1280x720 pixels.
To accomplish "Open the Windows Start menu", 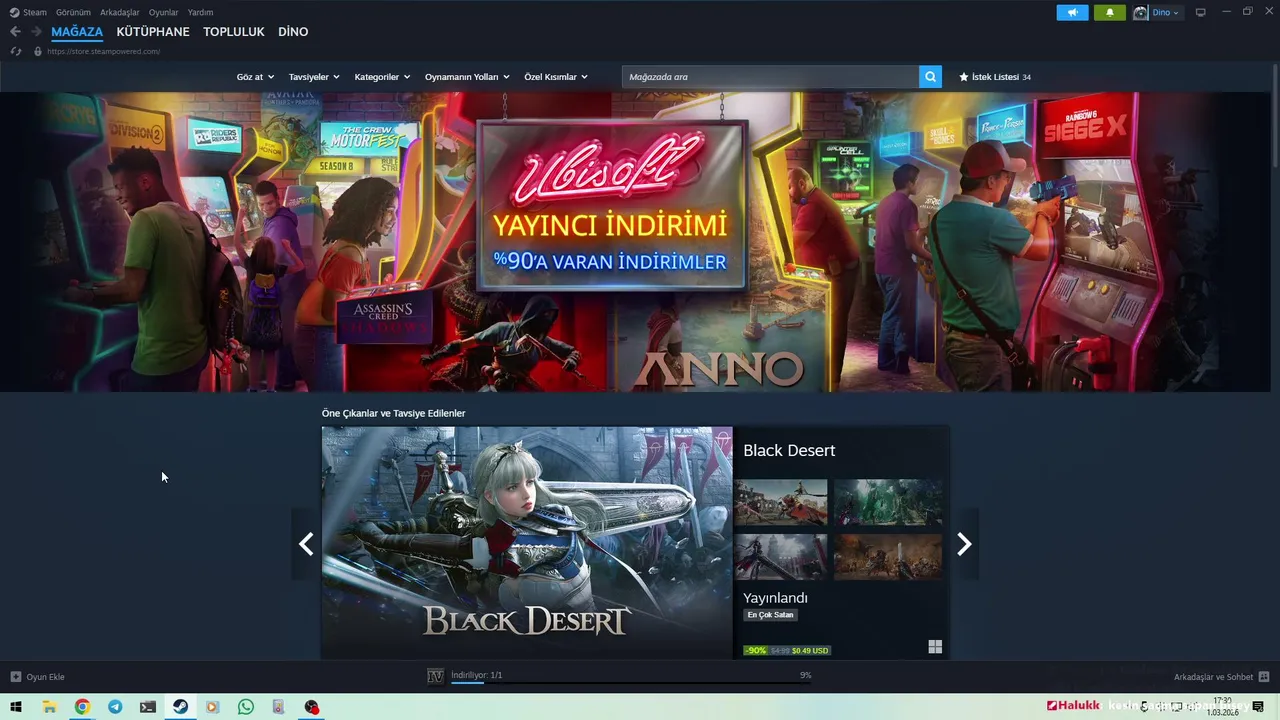I will click(x=16, y=707).
